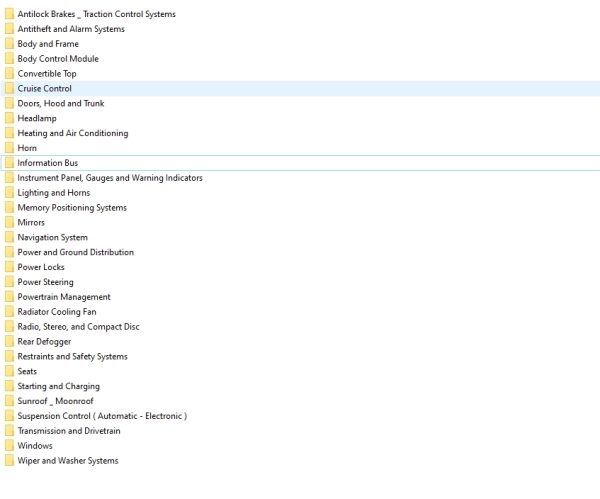Select the 'Wiper and Washer Systems' name

pyautogui.click(x=68, y=461)
